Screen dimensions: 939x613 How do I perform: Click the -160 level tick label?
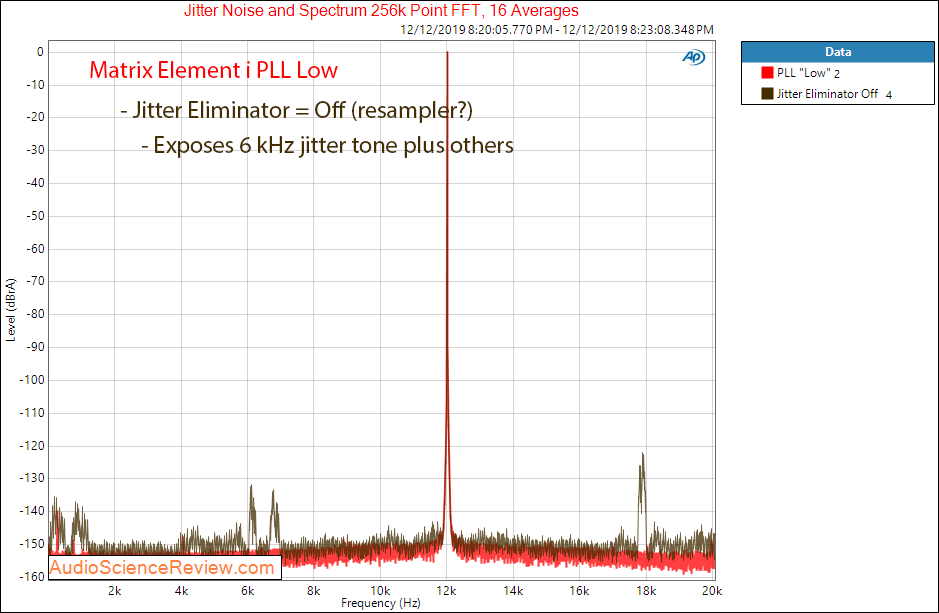(32, 576)
